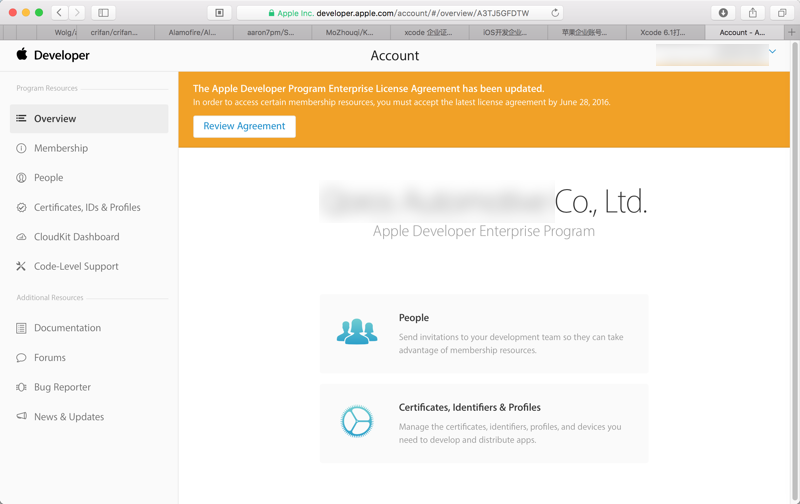Open Safari downloads icon
Viewport: 800px width, 504px height.
723,13
